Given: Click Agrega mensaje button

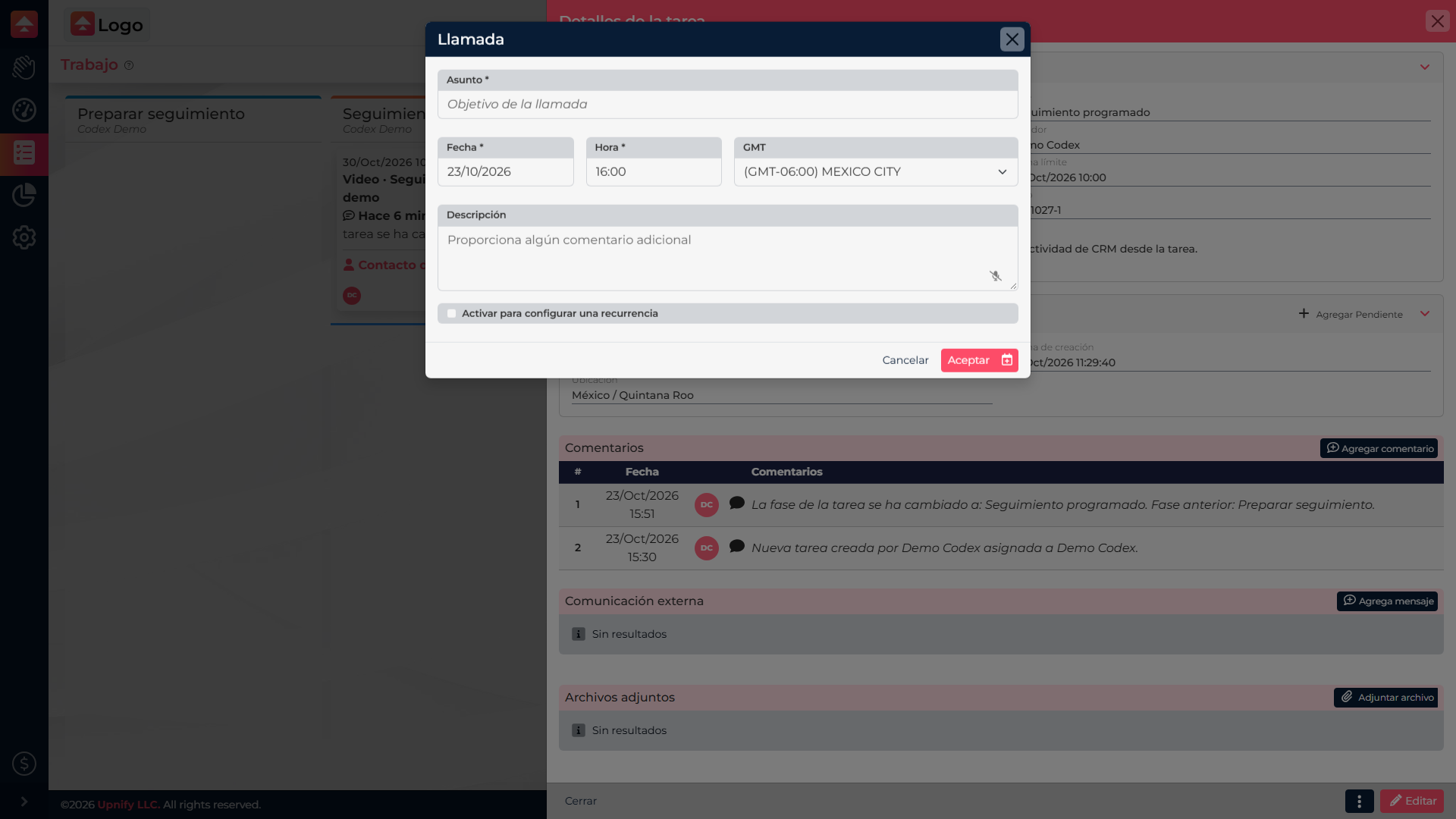Looking at the screenshot, I should click(1387, 601).
